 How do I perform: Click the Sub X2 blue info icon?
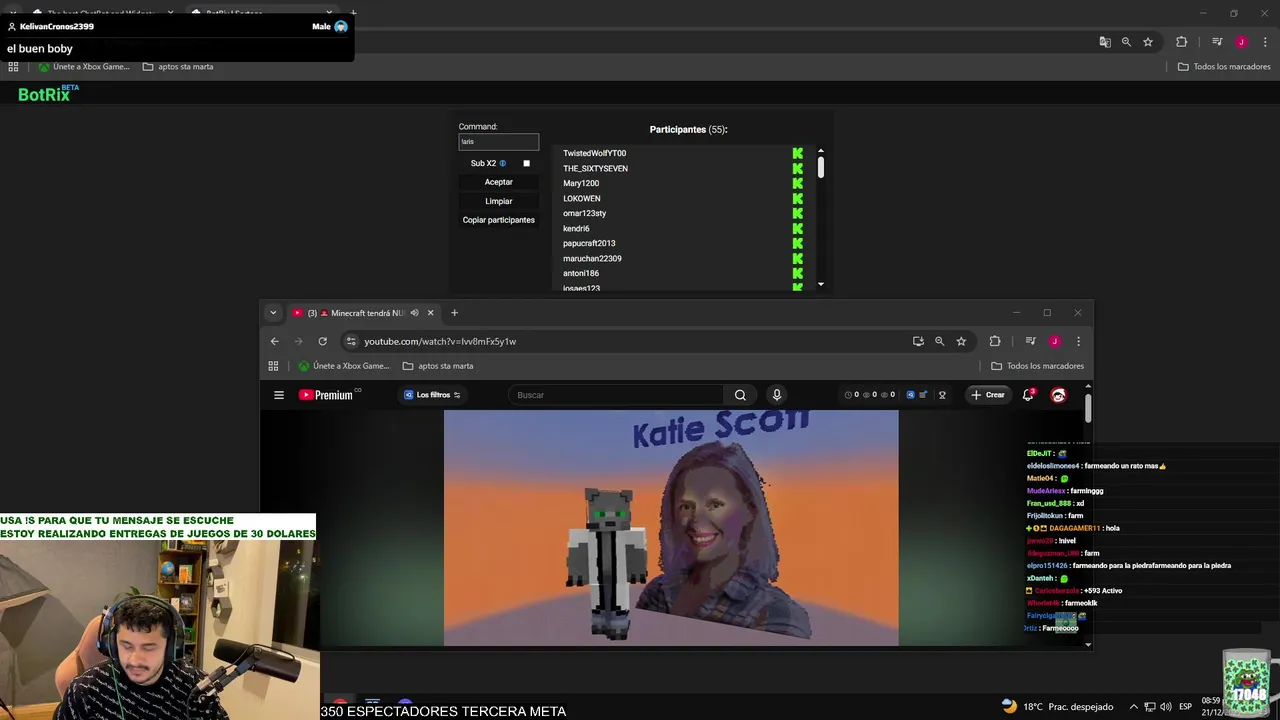click(503, 163)
